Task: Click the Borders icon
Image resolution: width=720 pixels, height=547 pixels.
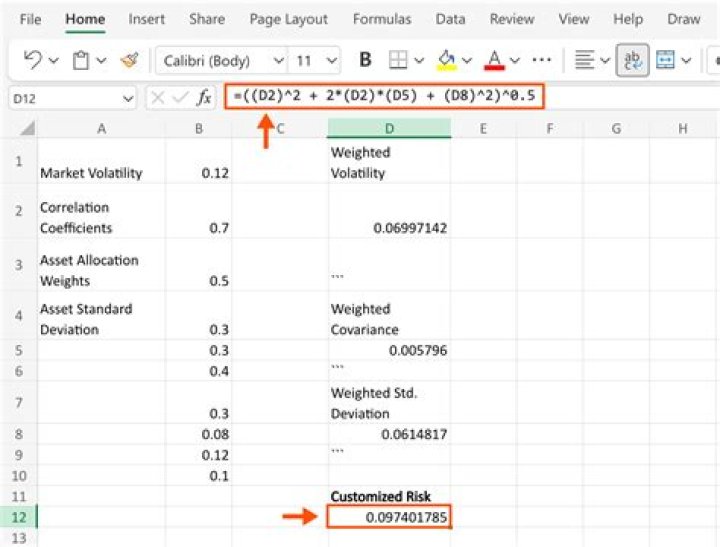Action: (x=398, y=61)
